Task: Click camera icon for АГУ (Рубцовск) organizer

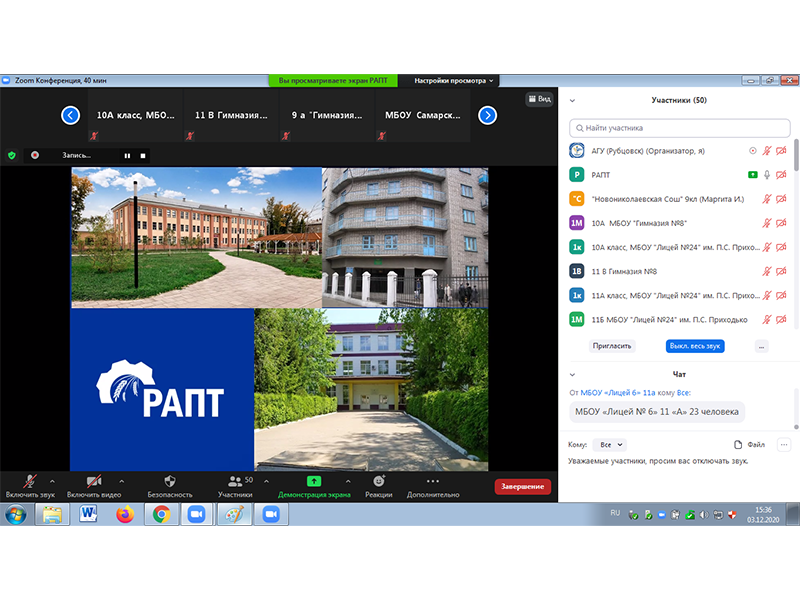Action: pos(781,151)
